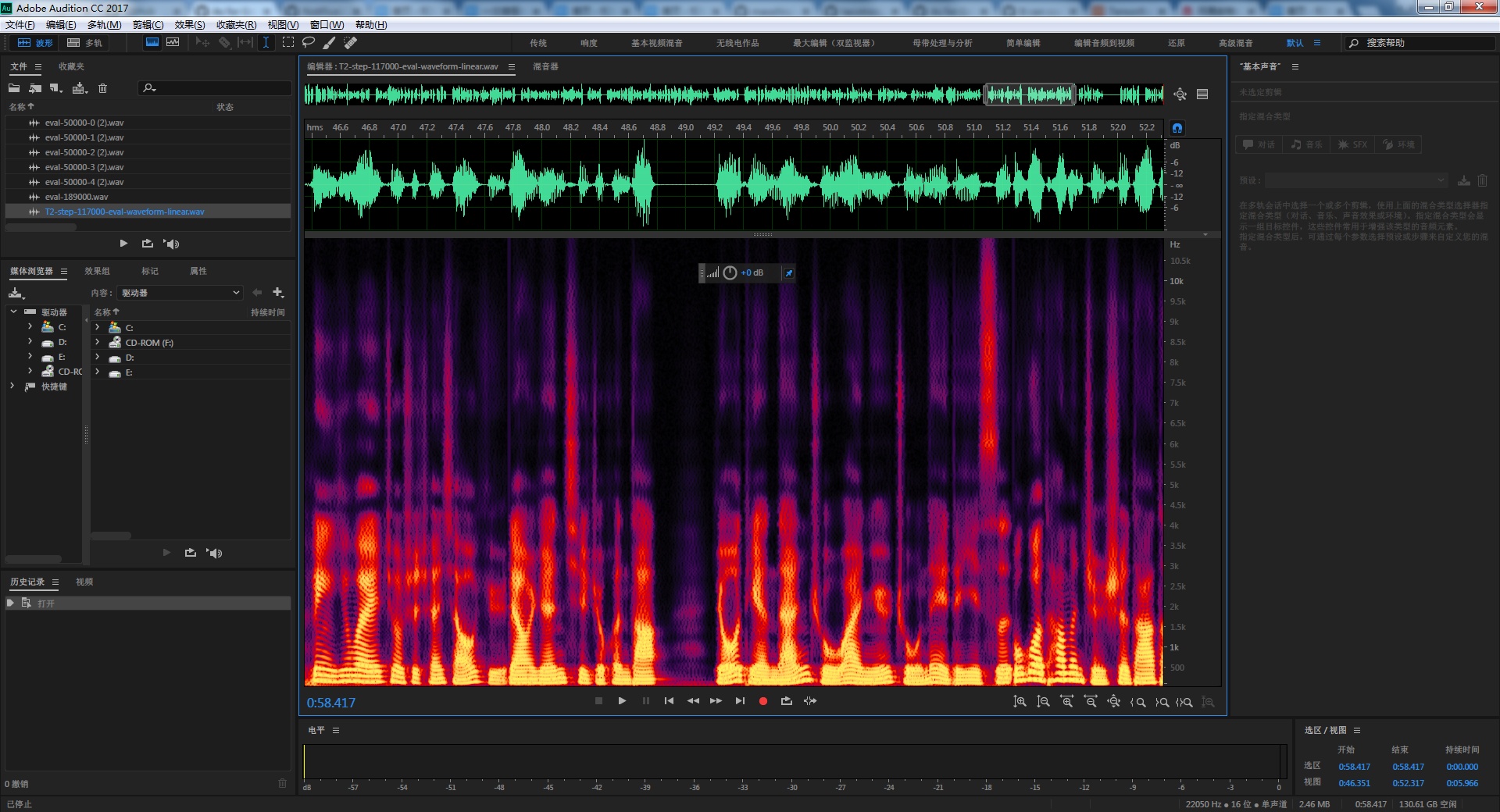Switch to the 混音器 mixer tab
The height and width of the screenshot is (812, 1500).
[x=545, y=66]
